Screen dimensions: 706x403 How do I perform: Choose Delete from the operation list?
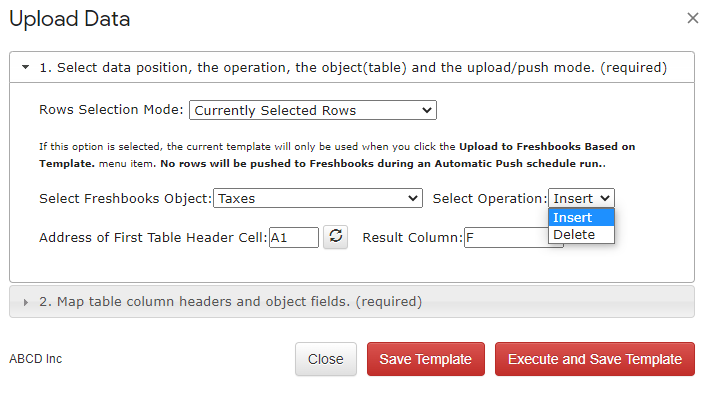pos(581,235)
